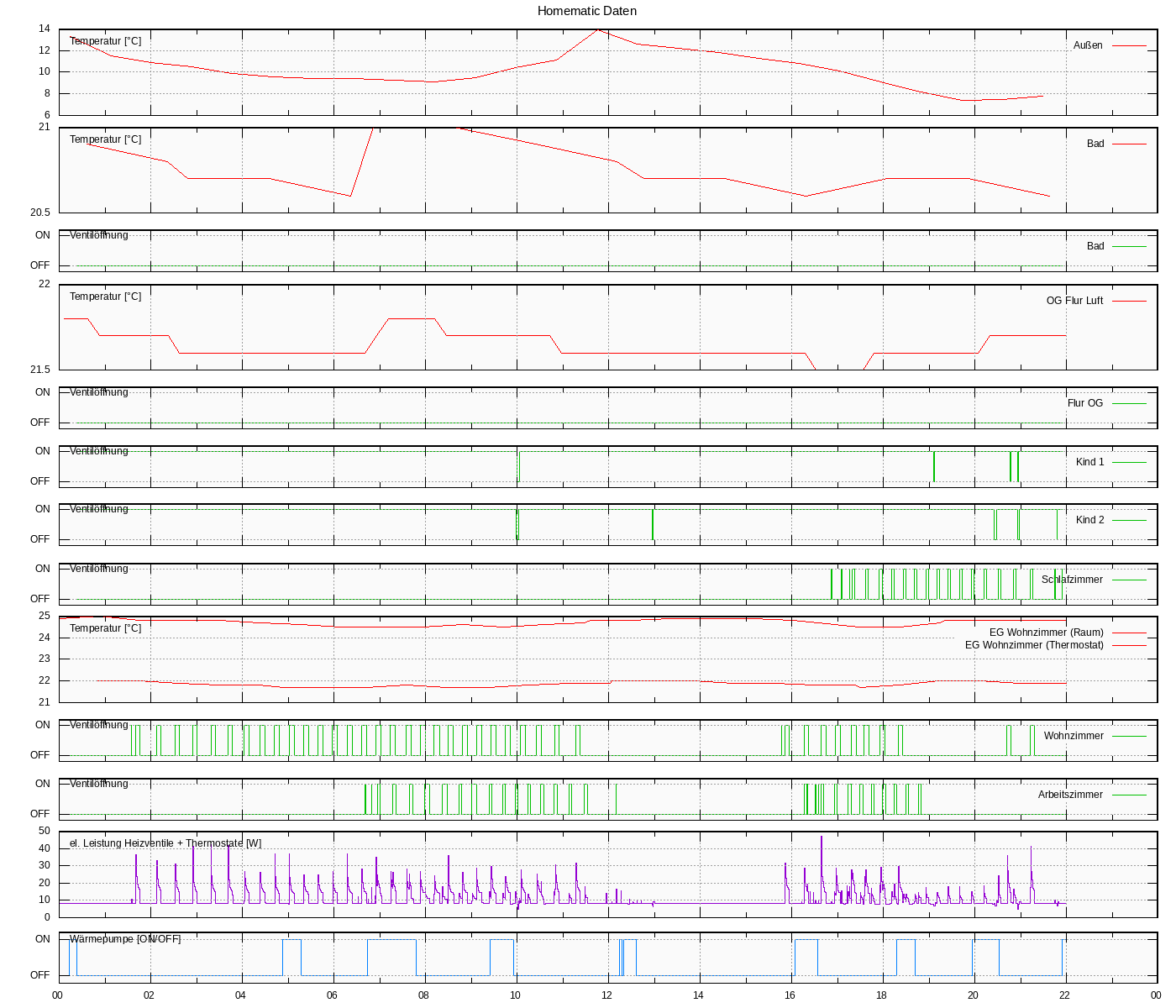
Task: Click the green line sample beside Arbeitszimmer
Action: point(1129,795)
